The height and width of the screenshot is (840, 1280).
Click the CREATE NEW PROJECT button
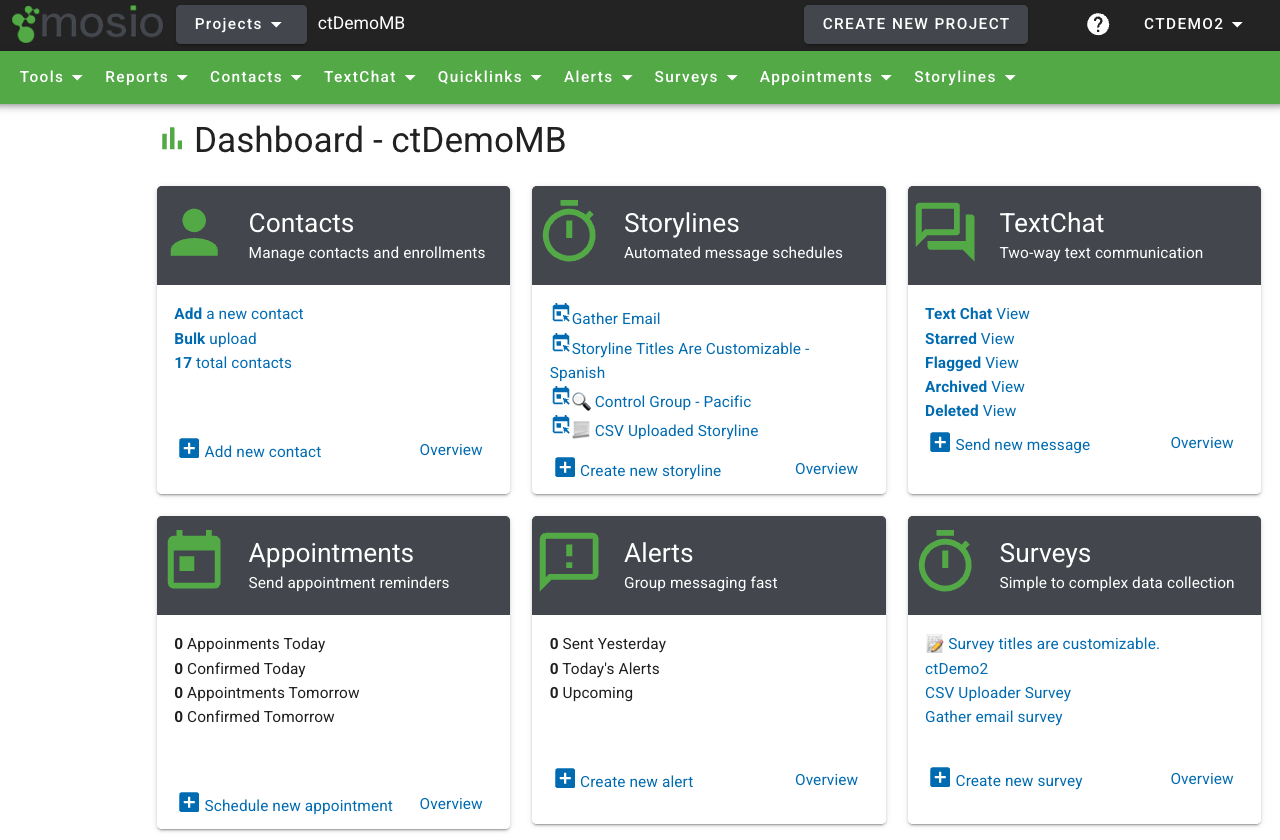click(x=915, y=24)
